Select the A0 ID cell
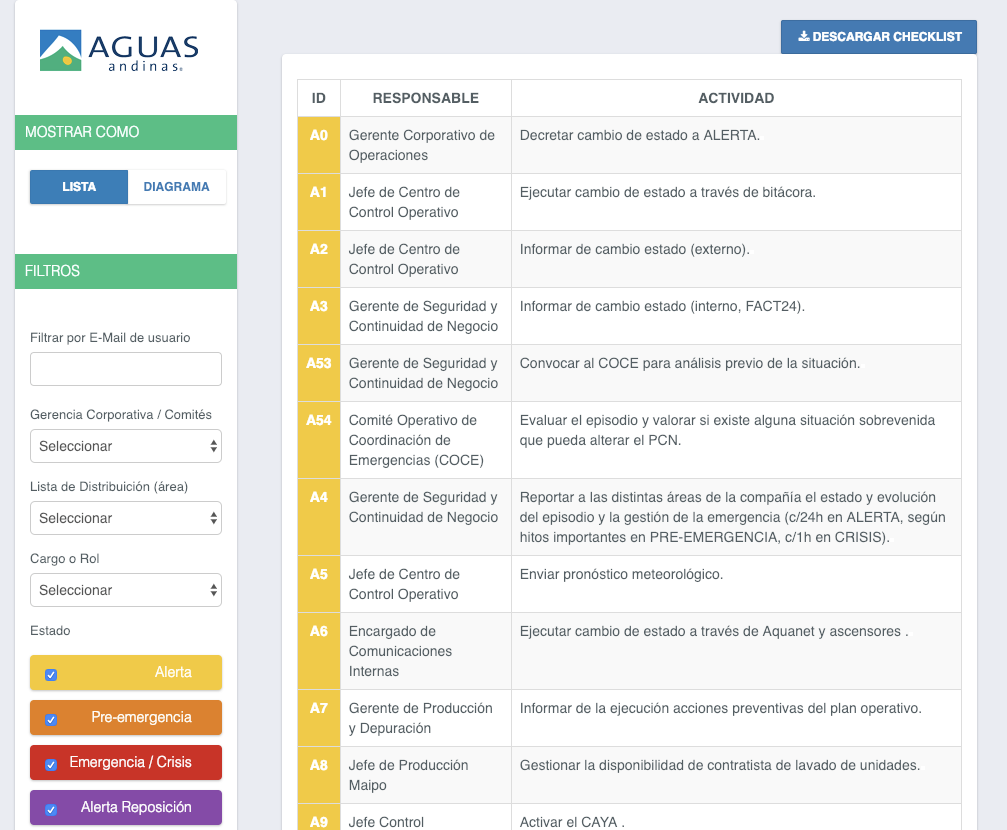 pyautogui.click(x=319, y=145)
